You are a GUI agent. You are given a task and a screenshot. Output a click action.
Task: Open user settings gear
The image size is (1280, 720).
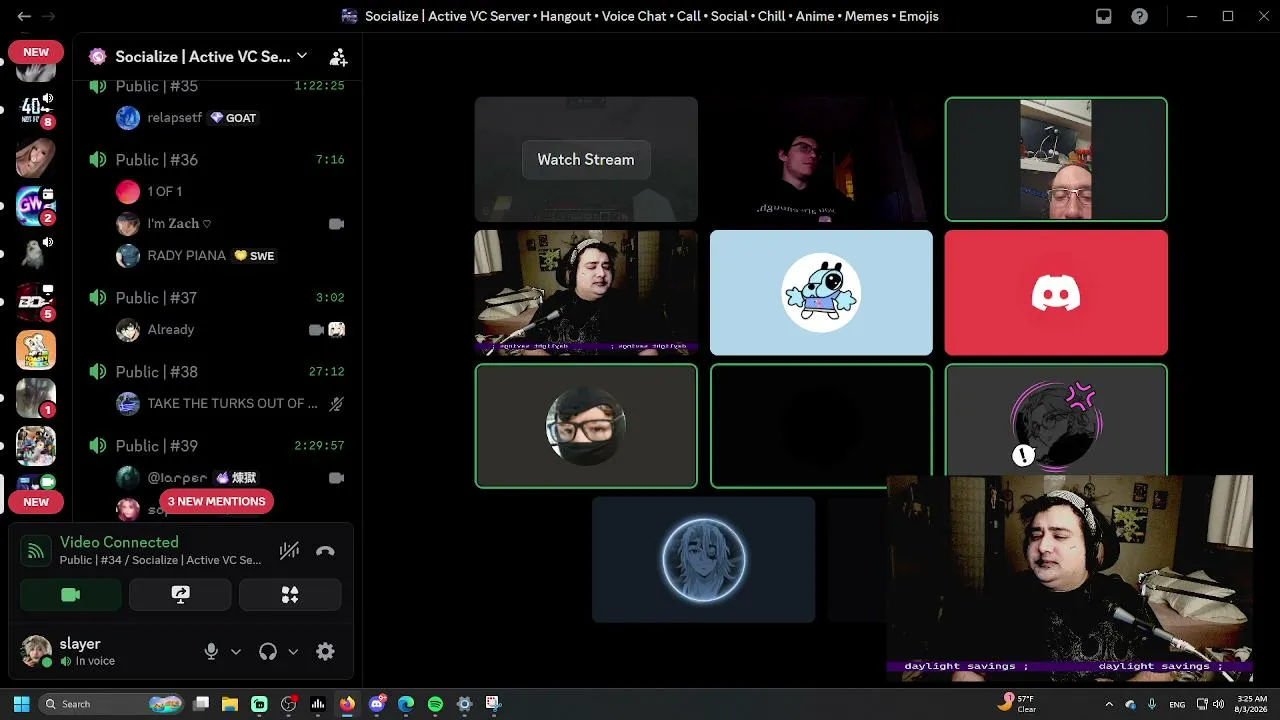[x=325, y=652]
